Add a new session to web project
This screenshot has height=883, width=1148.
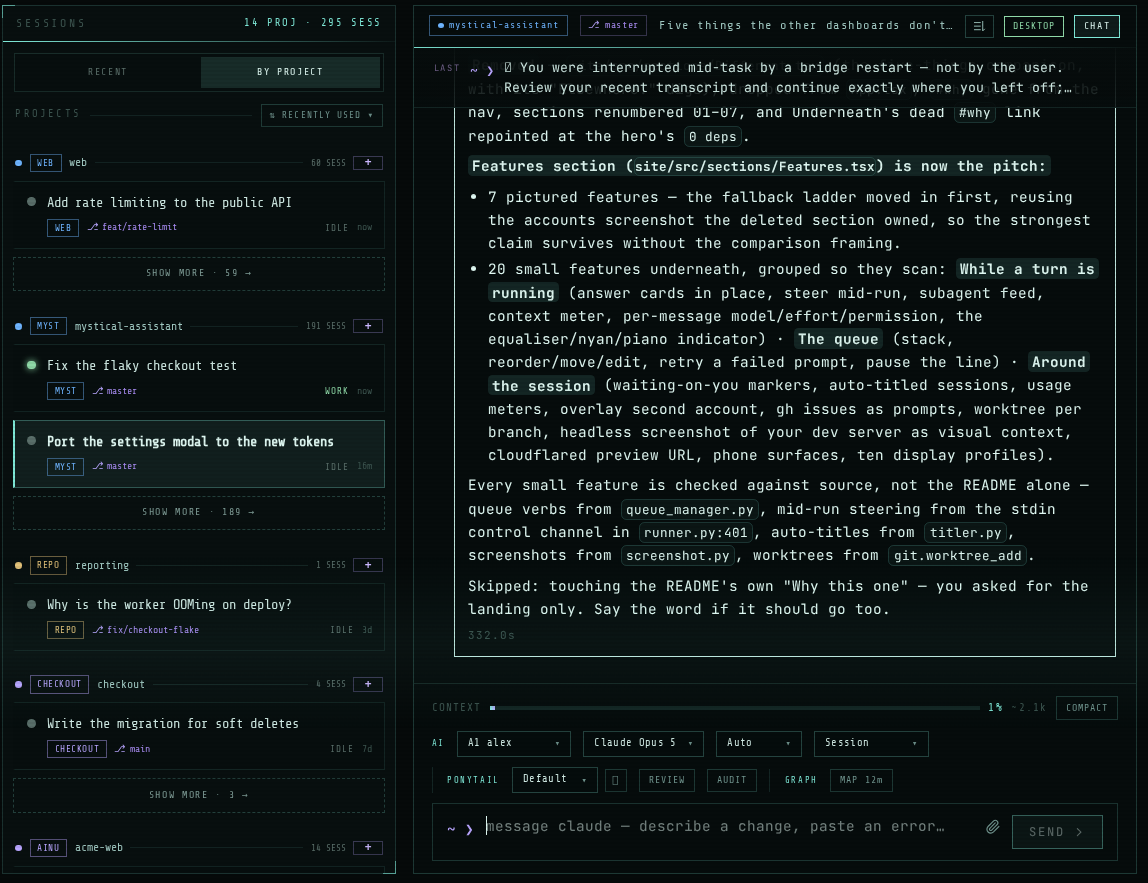(368, 163)
